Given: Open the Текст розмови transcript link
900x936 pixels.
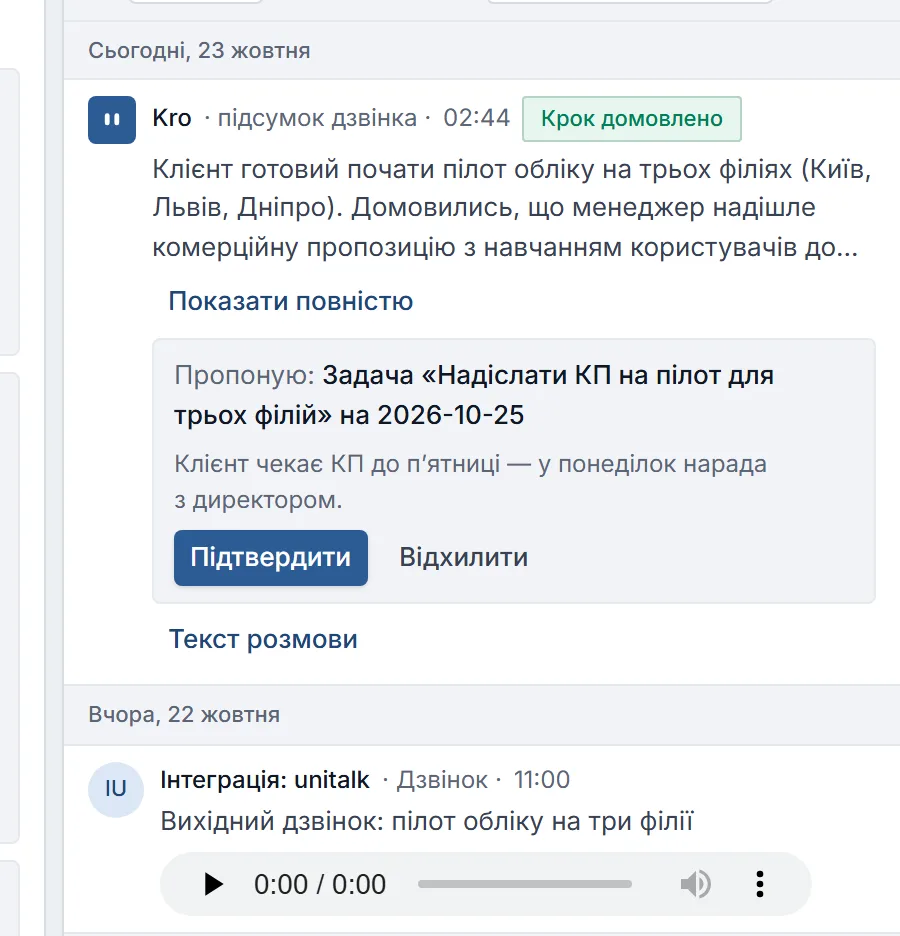Looking at the screenshot, I should click(263, 639).
